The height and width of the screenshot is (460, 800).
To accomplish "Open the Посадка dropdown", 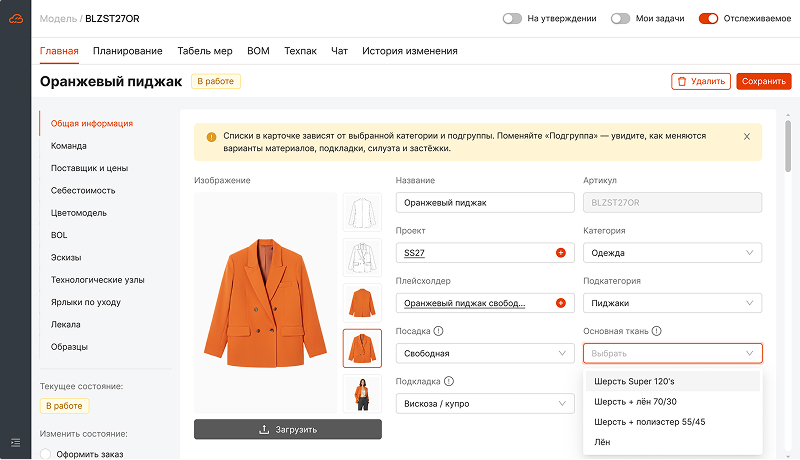I will [485, 353].
